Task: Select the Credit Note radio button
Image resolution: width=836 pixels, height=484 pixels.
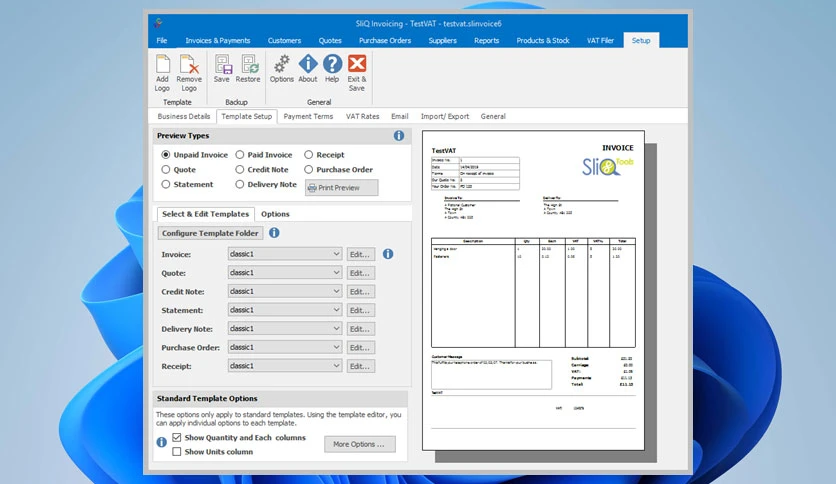Action: click(240, 170)
